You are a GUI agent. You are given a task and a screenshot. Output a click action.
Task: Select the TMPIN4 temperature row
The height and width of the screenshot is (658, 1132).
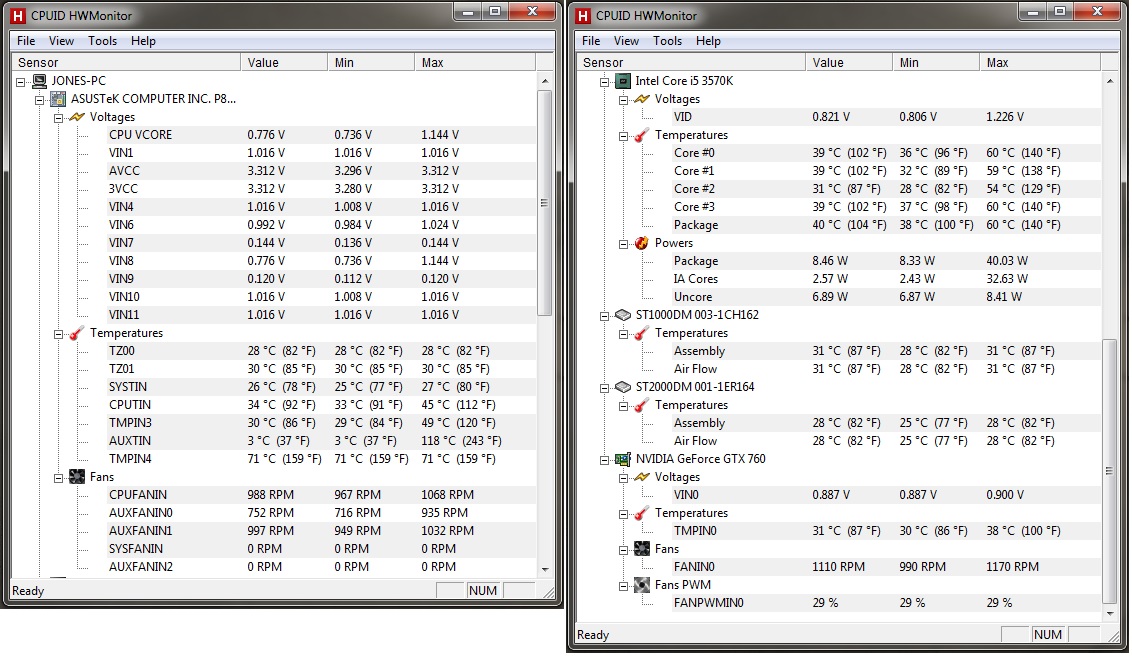coord(321,459)
